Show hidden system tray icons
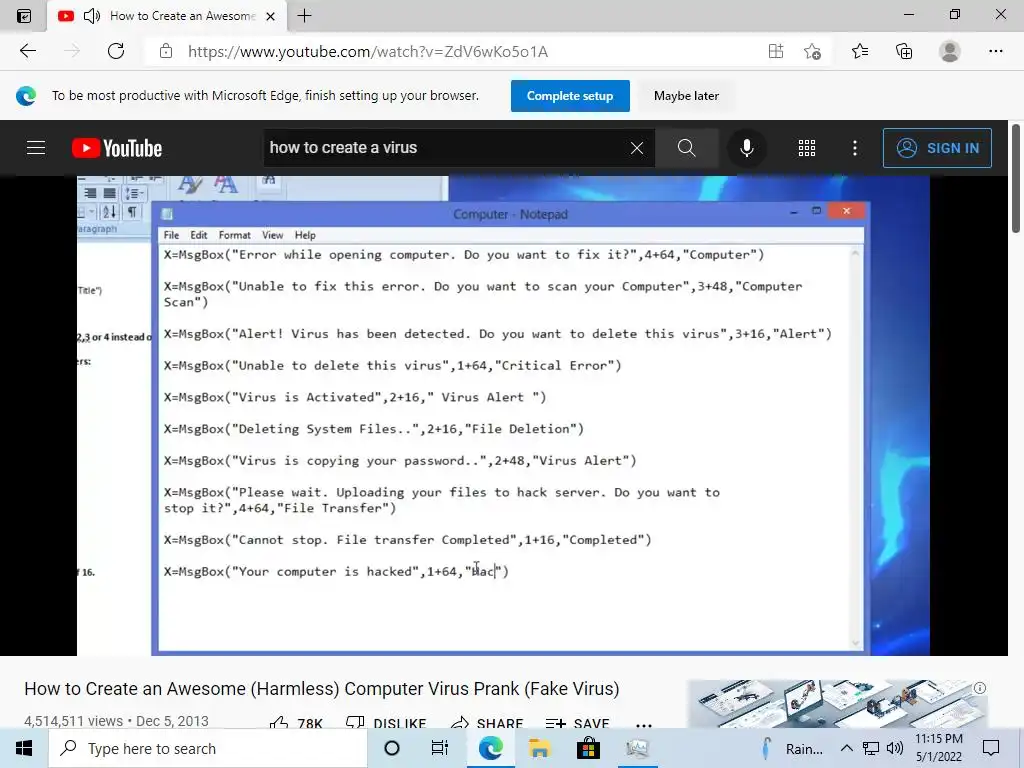The height and width of the screenshot is (768, 1024). [846, 748]
